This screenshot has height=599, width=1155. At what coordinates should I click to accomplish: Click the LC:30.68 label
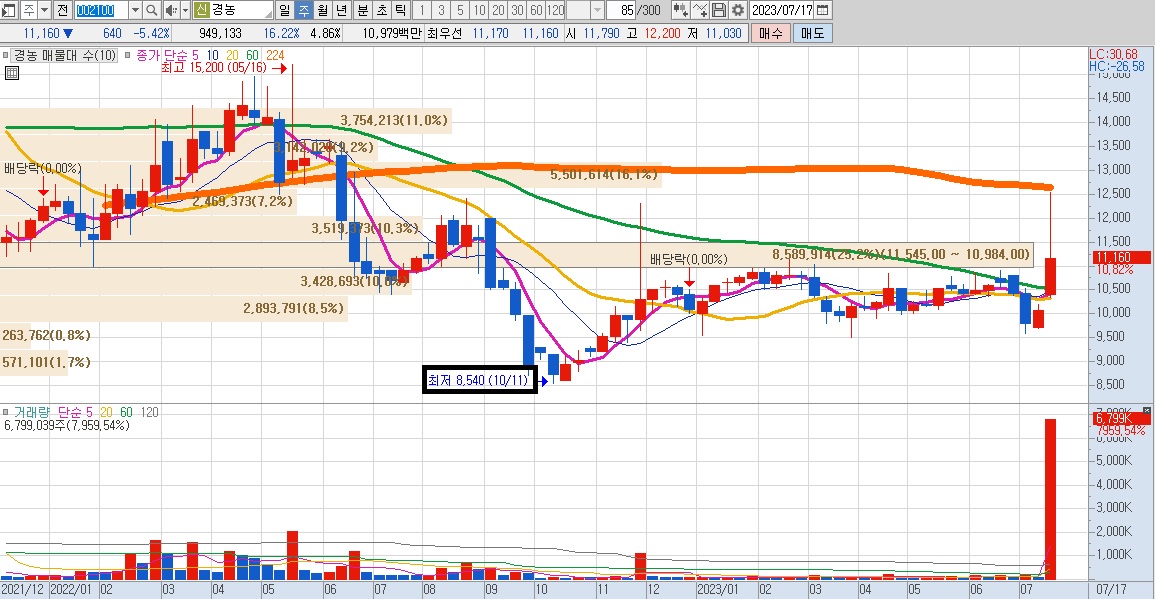(1114, 55)
